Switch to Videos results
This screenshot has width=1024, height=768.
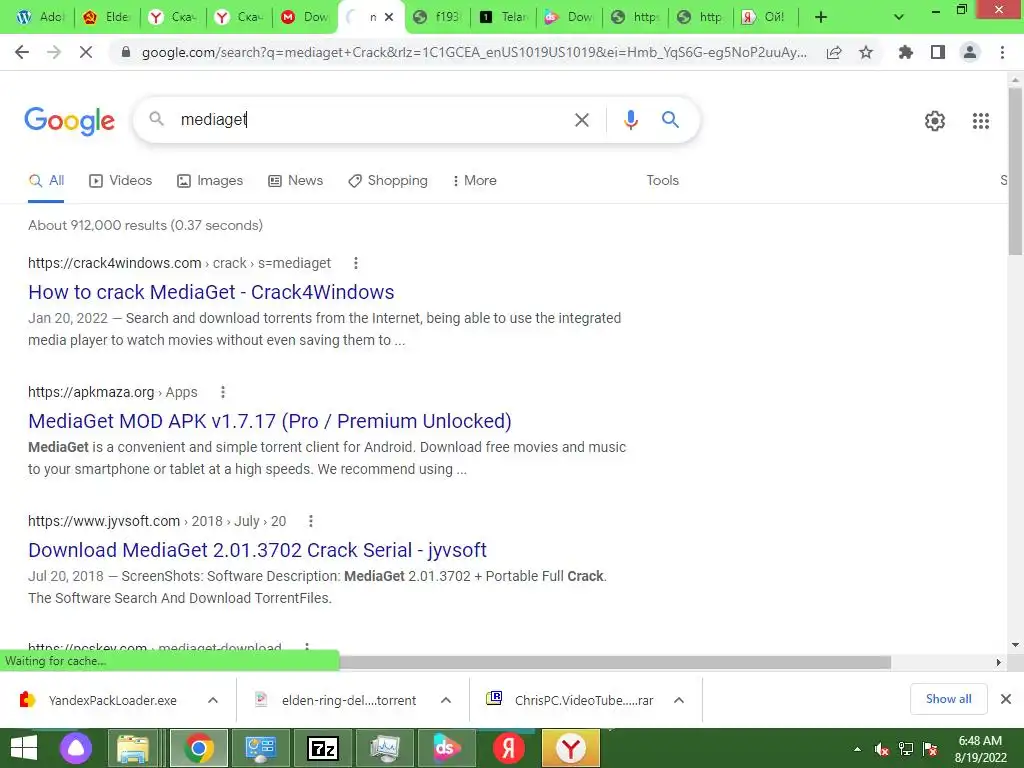(121, 180)
